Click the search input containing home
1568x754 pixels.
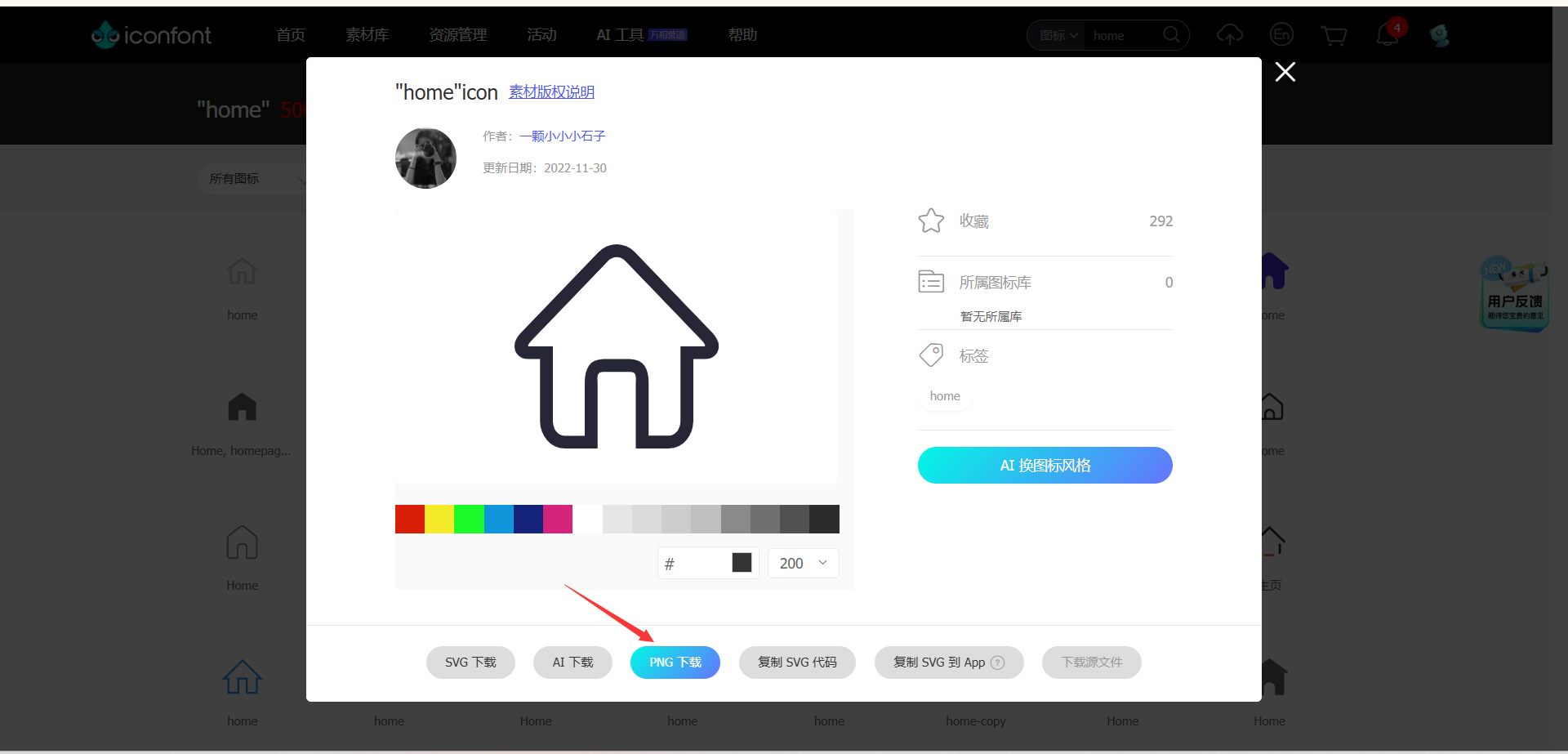point(1123,35)
